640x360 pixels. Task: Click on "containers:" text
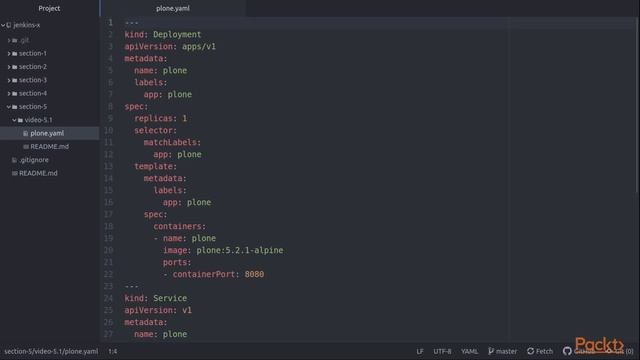tap(180, 226)
